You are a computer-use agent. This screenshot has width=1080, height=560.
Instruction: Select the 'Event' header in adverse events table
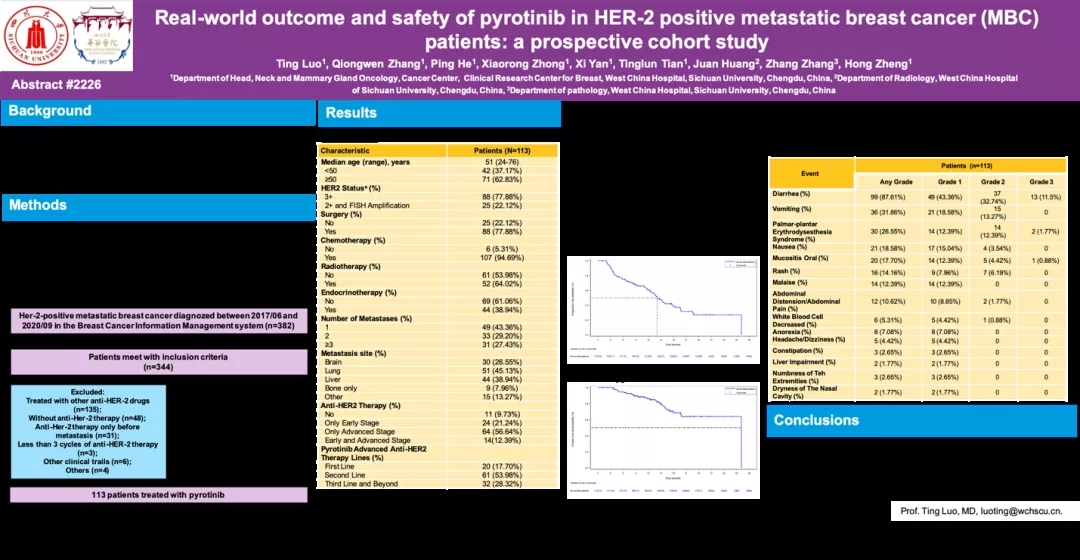pyautogui.click(x=811, y=173)
